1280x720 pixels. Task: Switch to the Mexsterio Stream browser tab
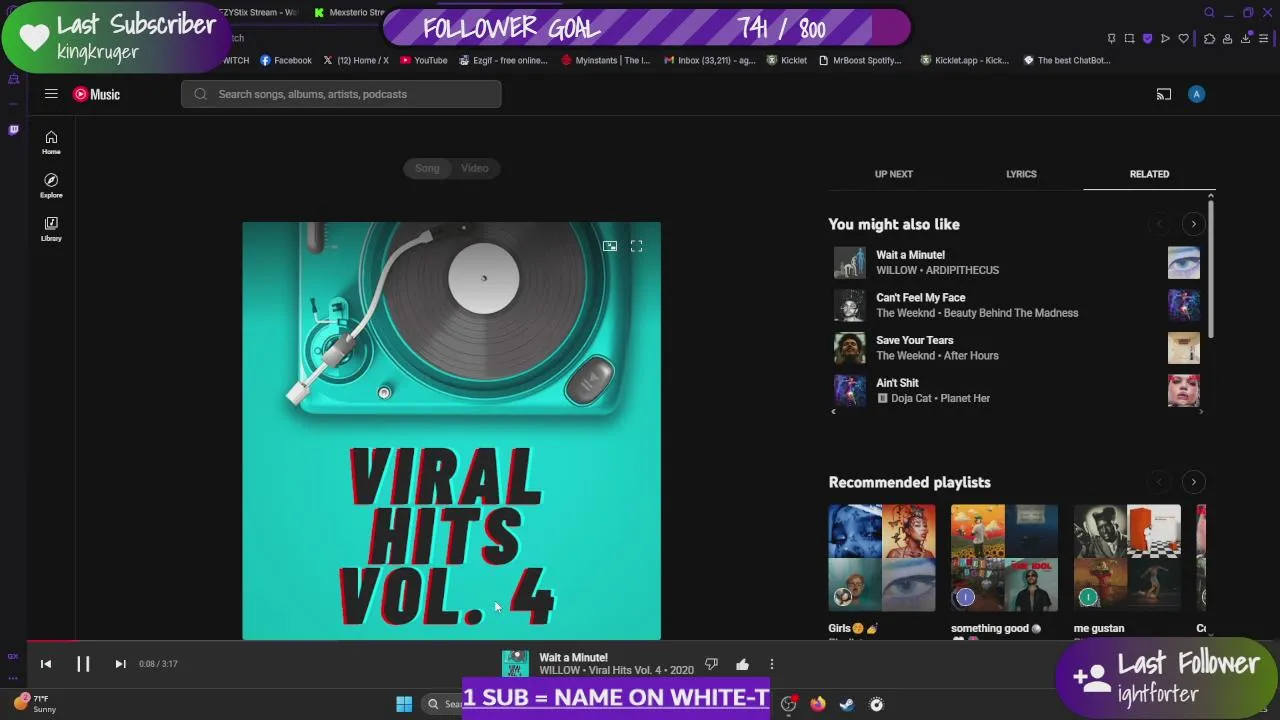(x=349, y=12)
